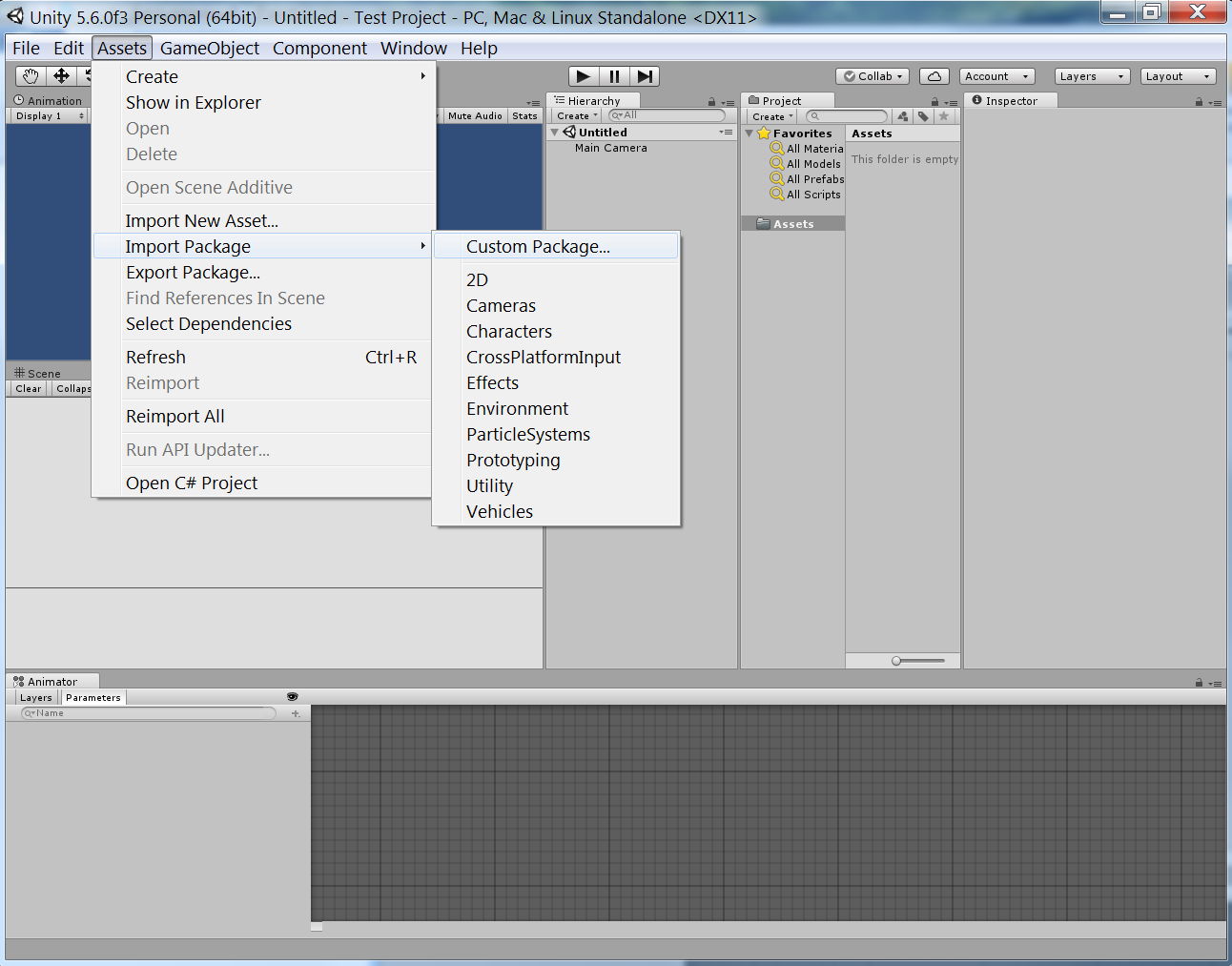Select the Assets folder icon in Project

pyautogui.click(x=763, y=224)
